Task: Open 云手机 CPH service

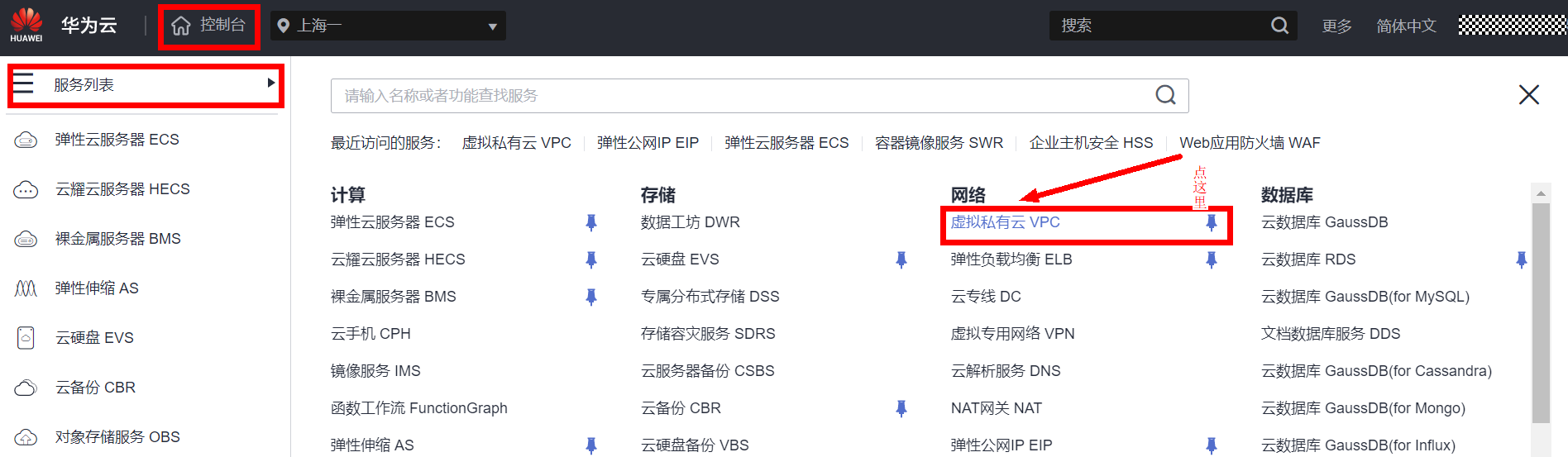Action: point(370,334)
